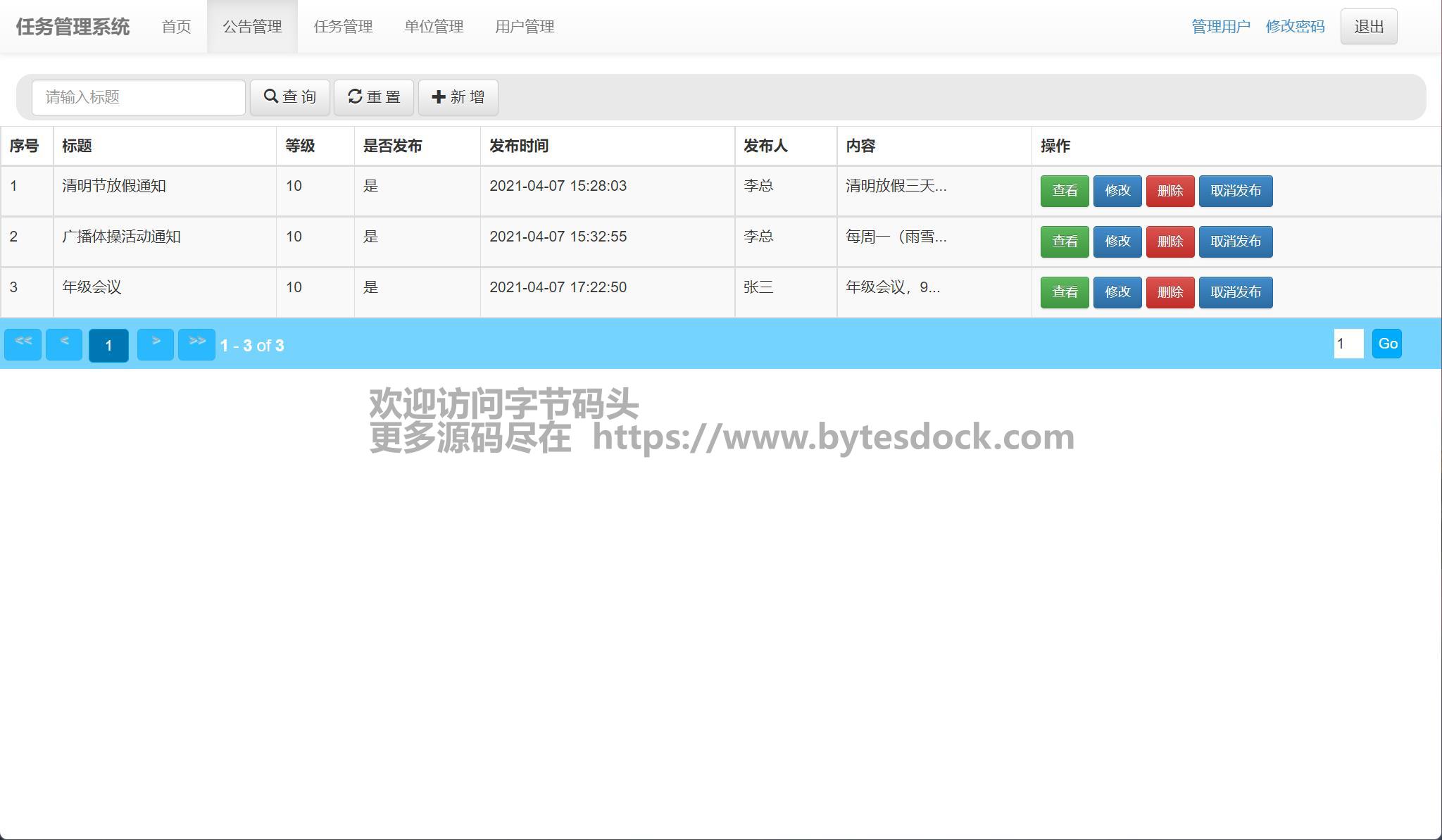The height and width of the screenshot is (840, 1442).
Task: Click the page number input beside Go
Action: (x=1348, y=344)
